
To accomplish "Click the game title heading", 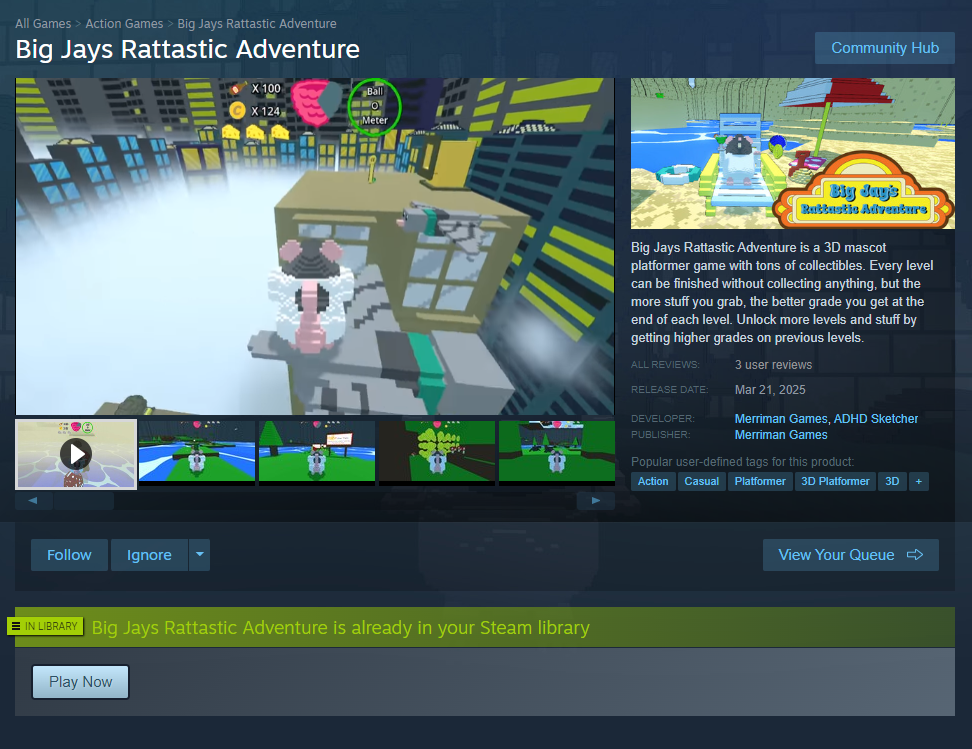I will pos(187,50).
